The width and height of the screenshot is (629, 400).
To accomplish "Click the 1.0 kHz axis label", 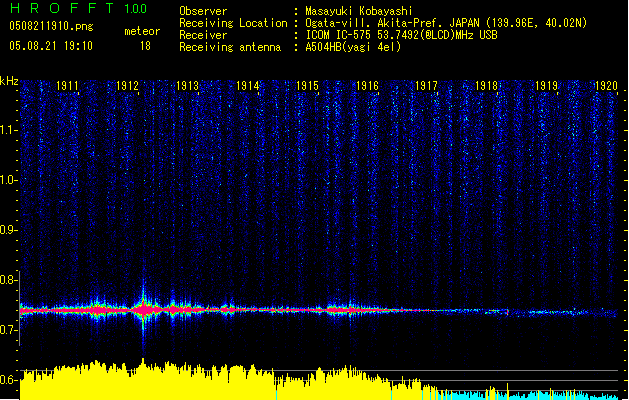I will (8, 180).
